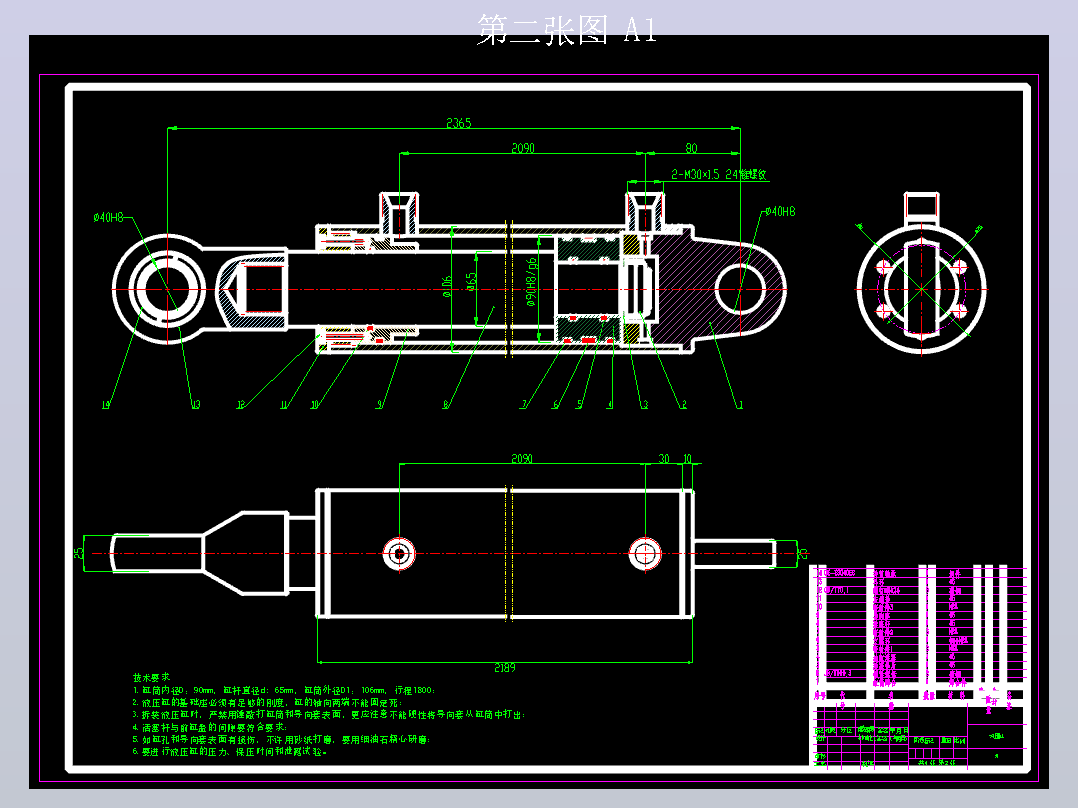Click the ø40H8 label beside the right eye

point(780,211)
